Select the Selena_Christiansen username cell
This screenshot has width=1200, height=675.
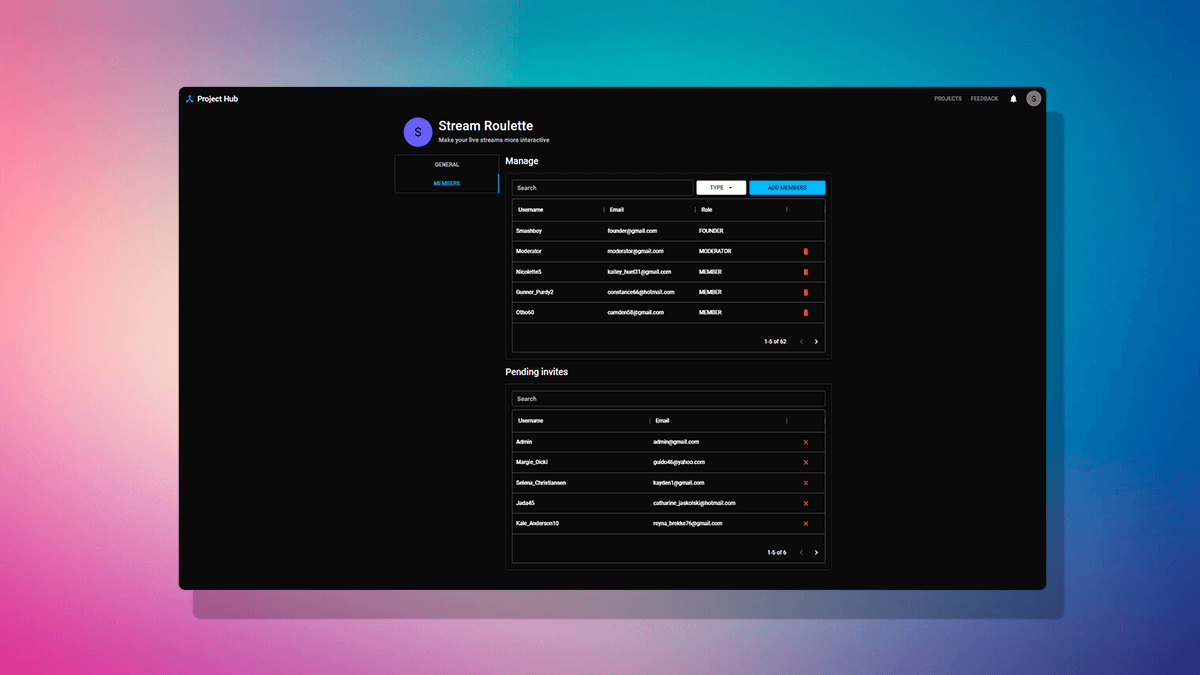pos(543,483)
